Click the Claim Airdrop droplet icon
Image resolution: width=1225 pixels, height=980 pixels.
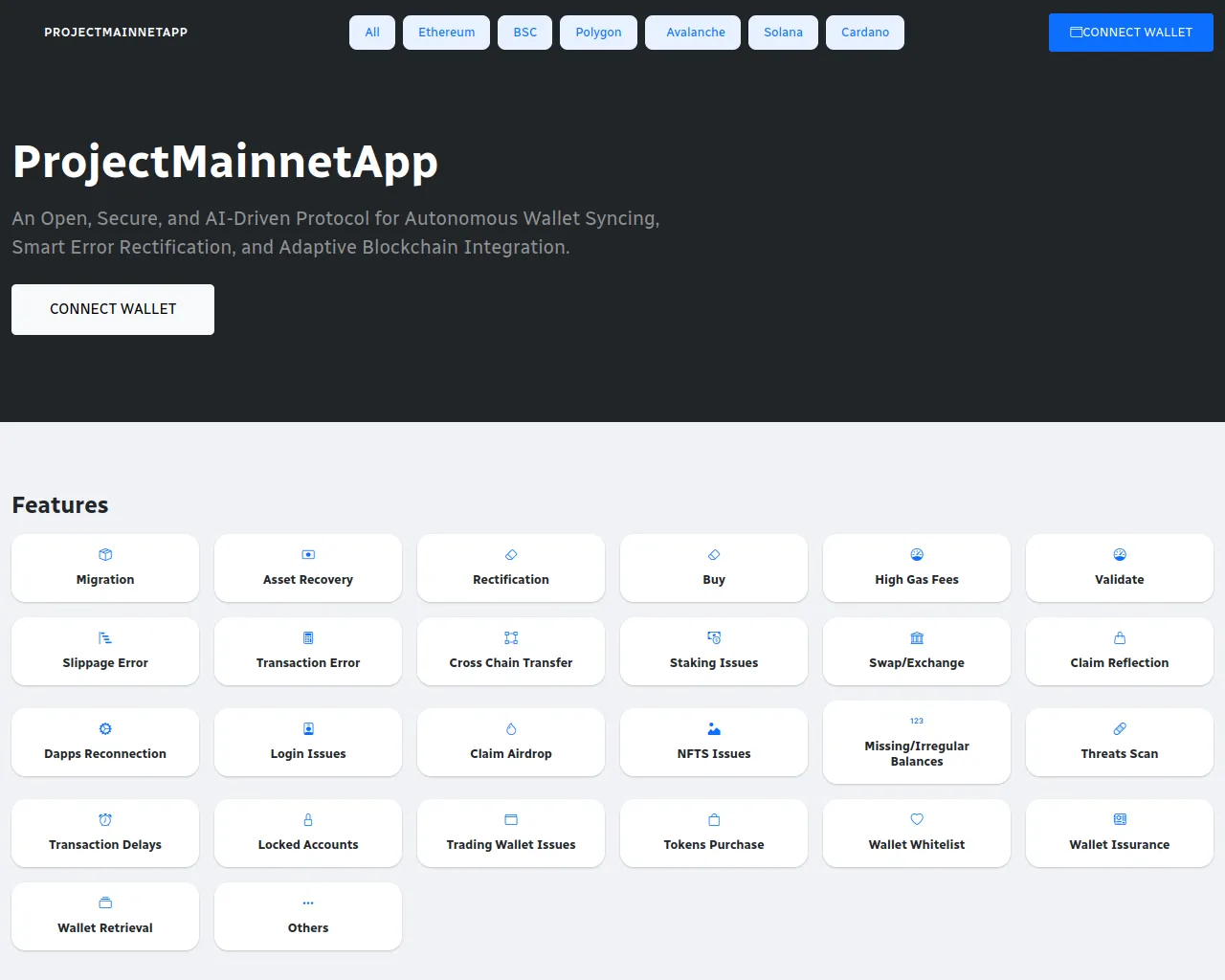(x=511, y=729)
